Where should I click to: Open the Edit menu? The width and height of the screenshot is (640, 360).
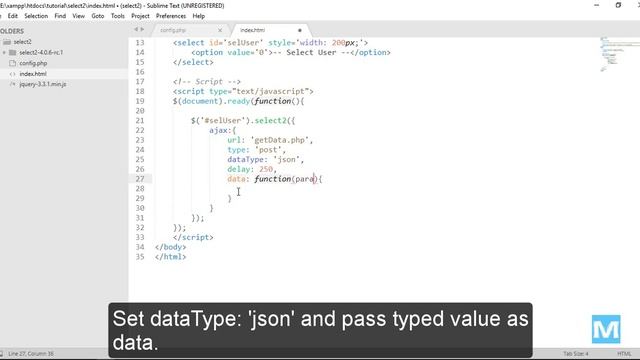pos(13,16)
